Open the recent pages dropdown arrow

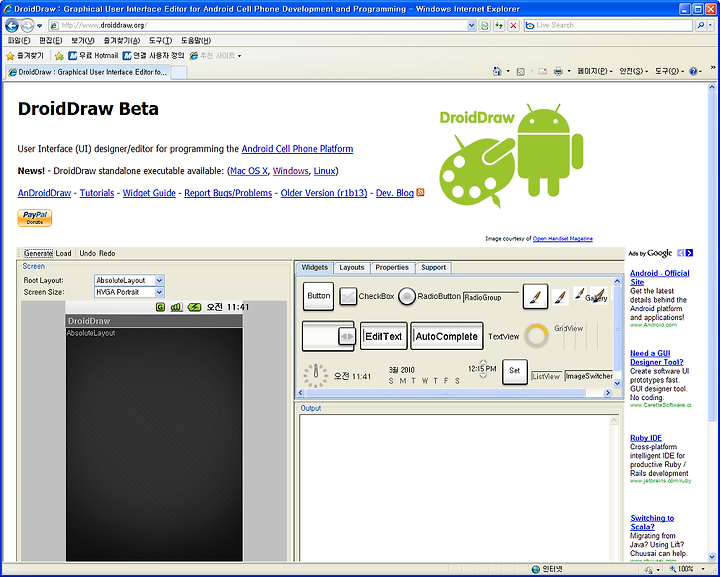click(x=39, y=26)
